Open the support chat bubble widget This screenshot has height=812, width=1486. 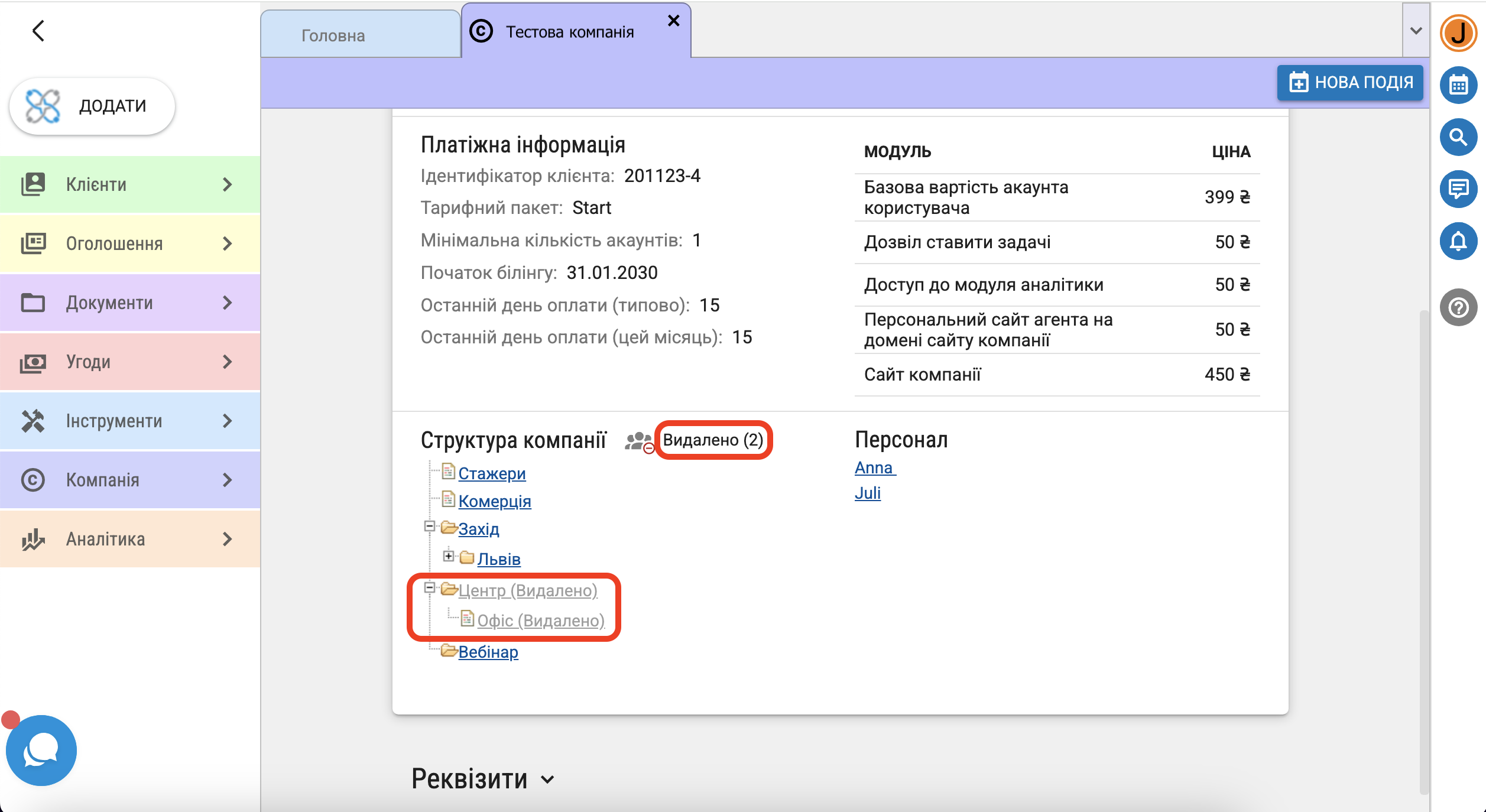(41, 750)
